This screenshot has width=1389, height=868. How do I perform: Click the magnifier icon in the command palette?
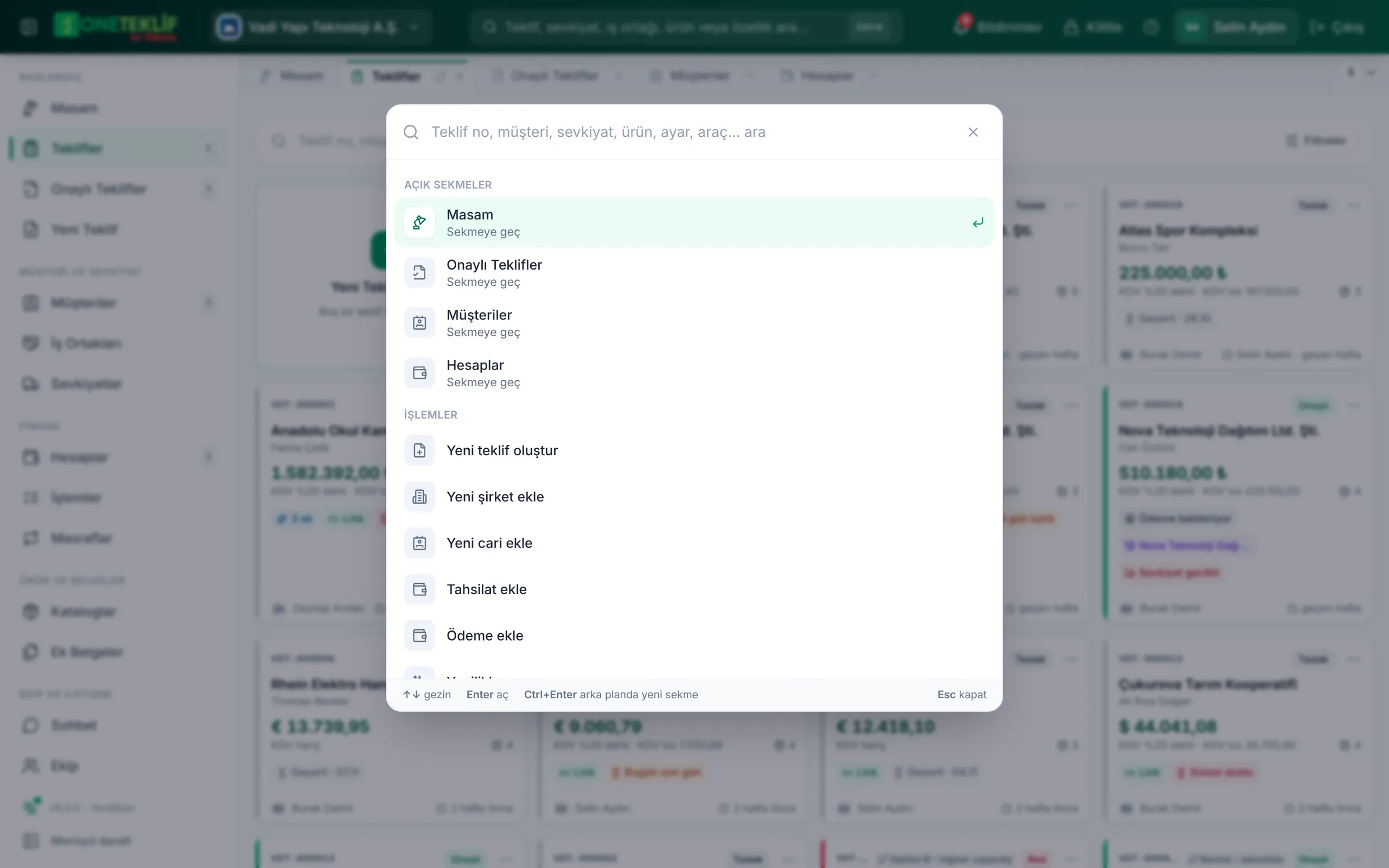point(411,132)
